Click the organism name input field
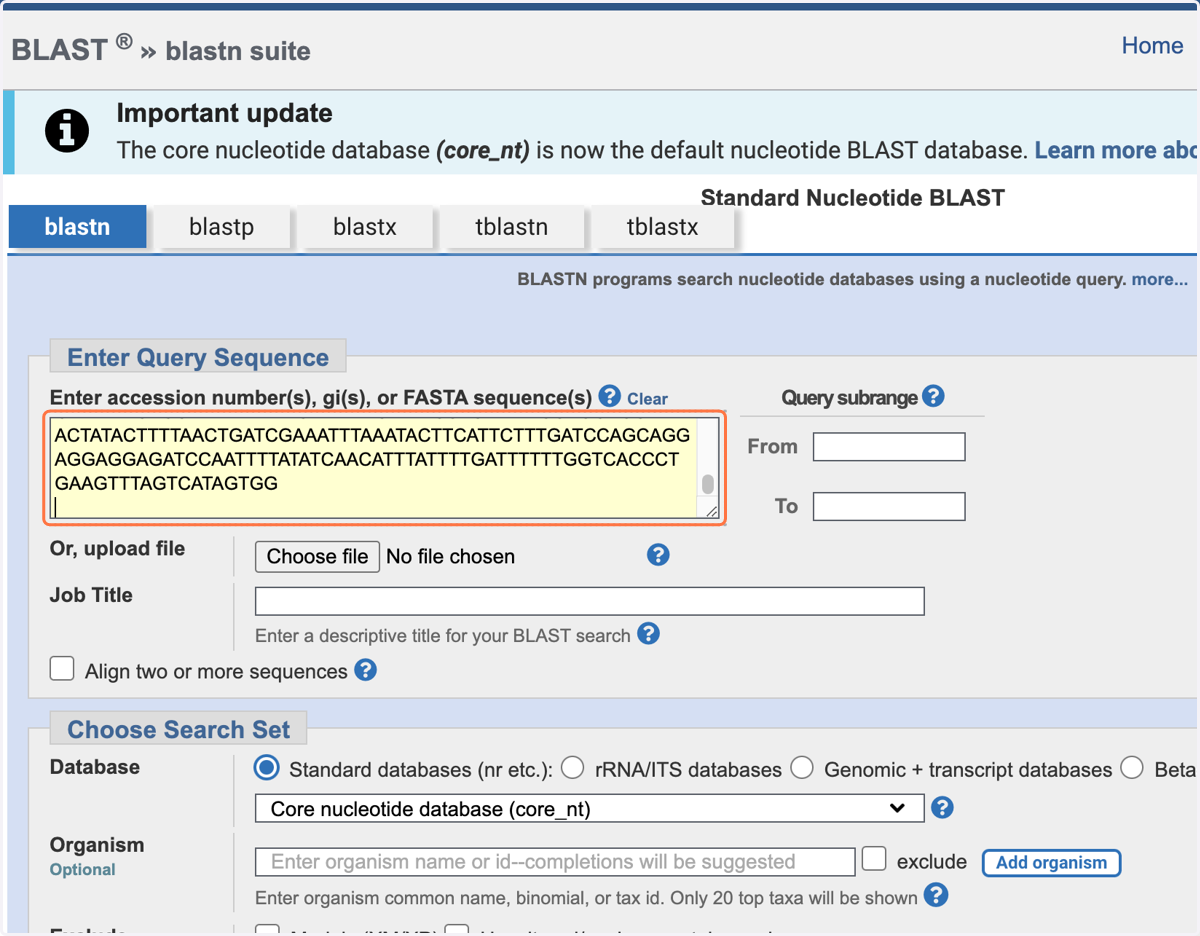This screenshot has width=1200, height=936. tap(555, 861)
